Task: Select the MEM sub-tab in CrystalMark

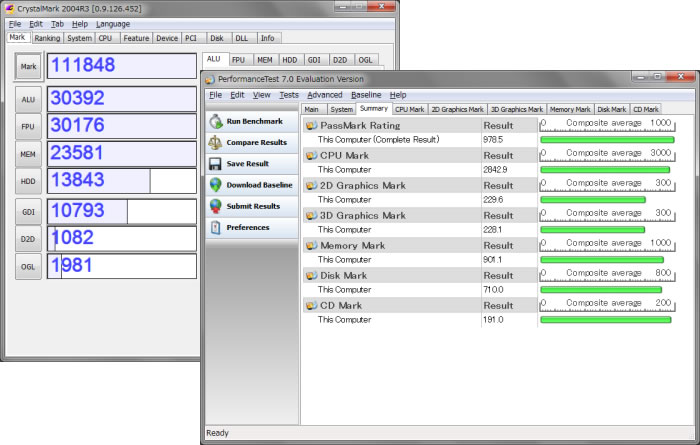Action: 265,60
